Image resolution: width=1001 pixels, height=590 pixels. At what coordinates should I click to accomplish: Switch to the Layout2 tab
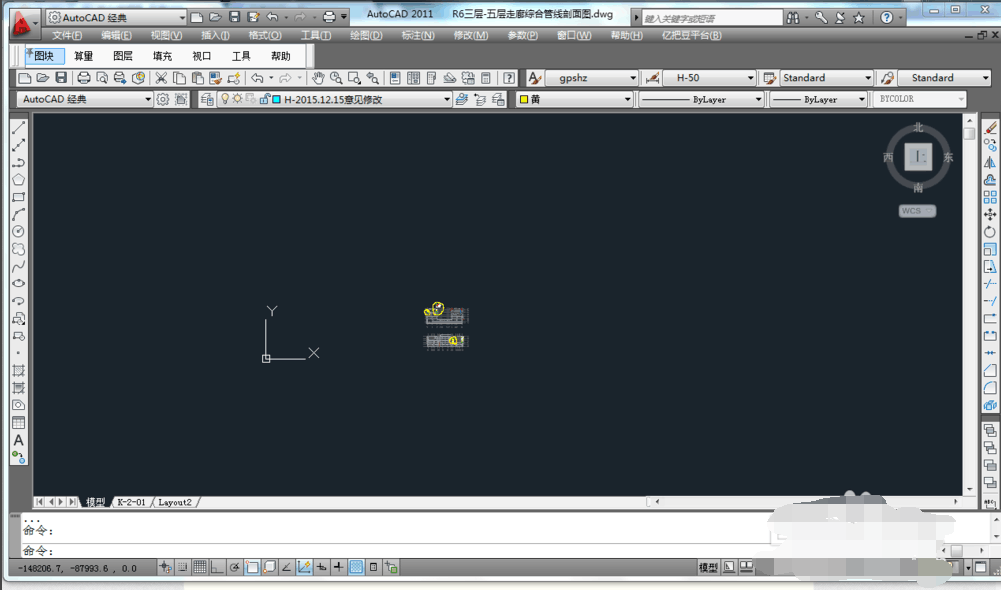click(175, 503)
